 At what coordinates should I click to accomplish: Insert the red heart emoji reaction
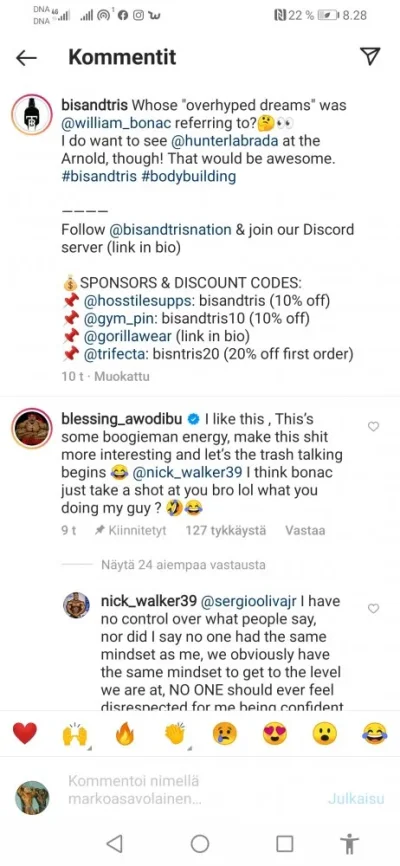point(24,733)
